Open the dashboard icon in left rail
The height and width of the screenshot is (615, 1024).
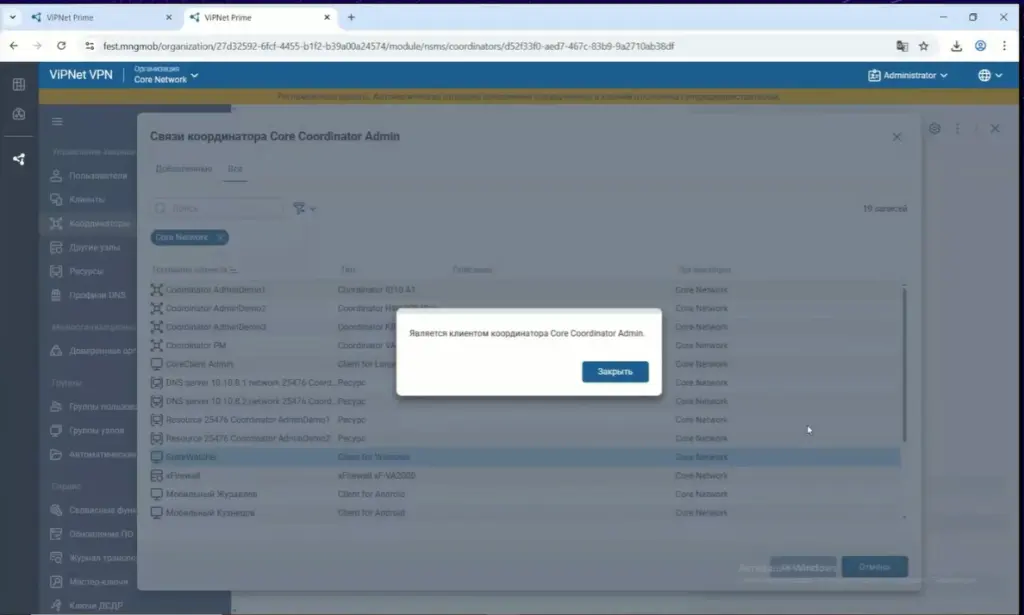pyautogui.click(x=19, y=114)
